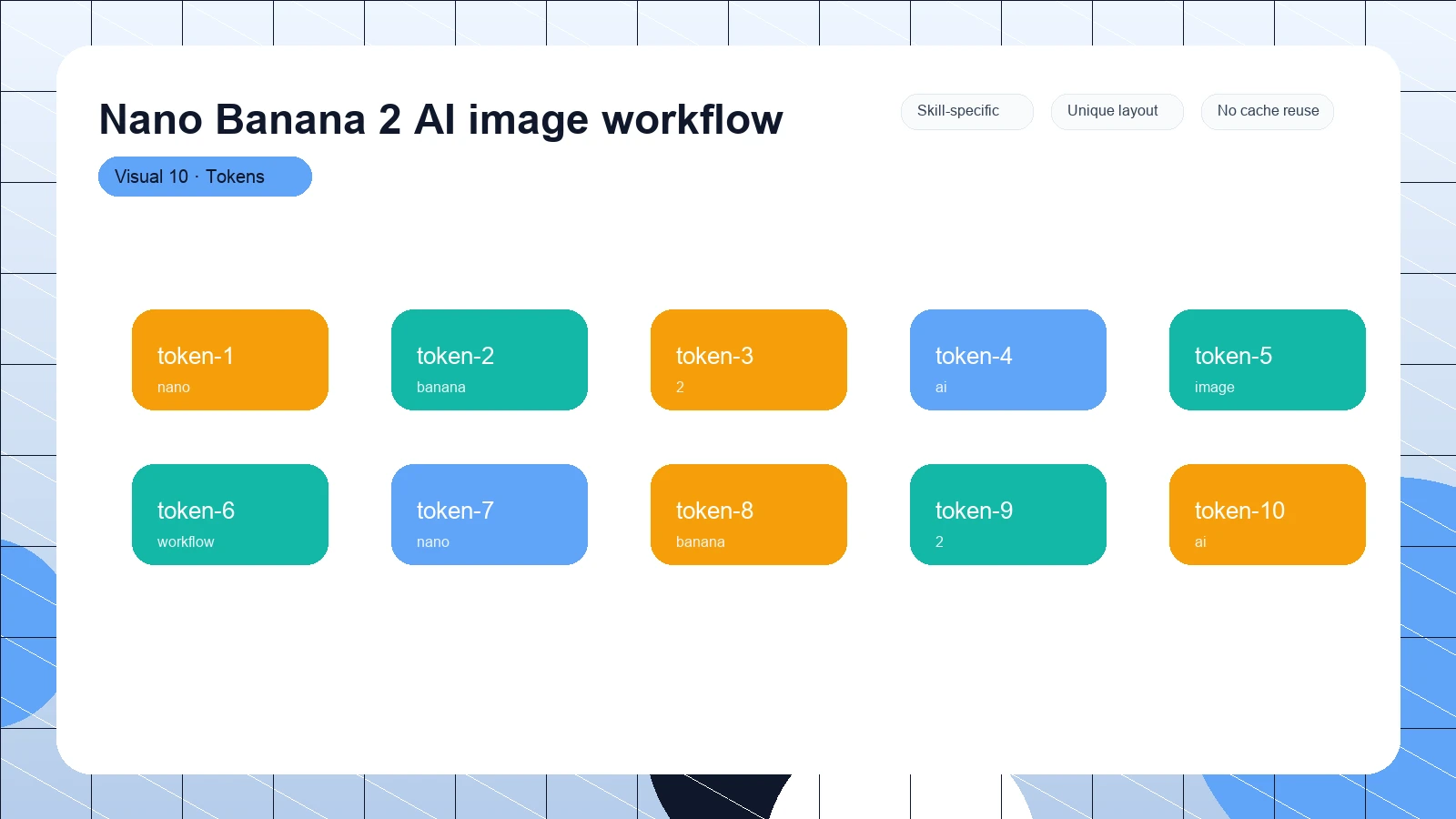Select the token-8 banana card
This screenshot has height=819, width=1456.
click(x=749, y=514)
